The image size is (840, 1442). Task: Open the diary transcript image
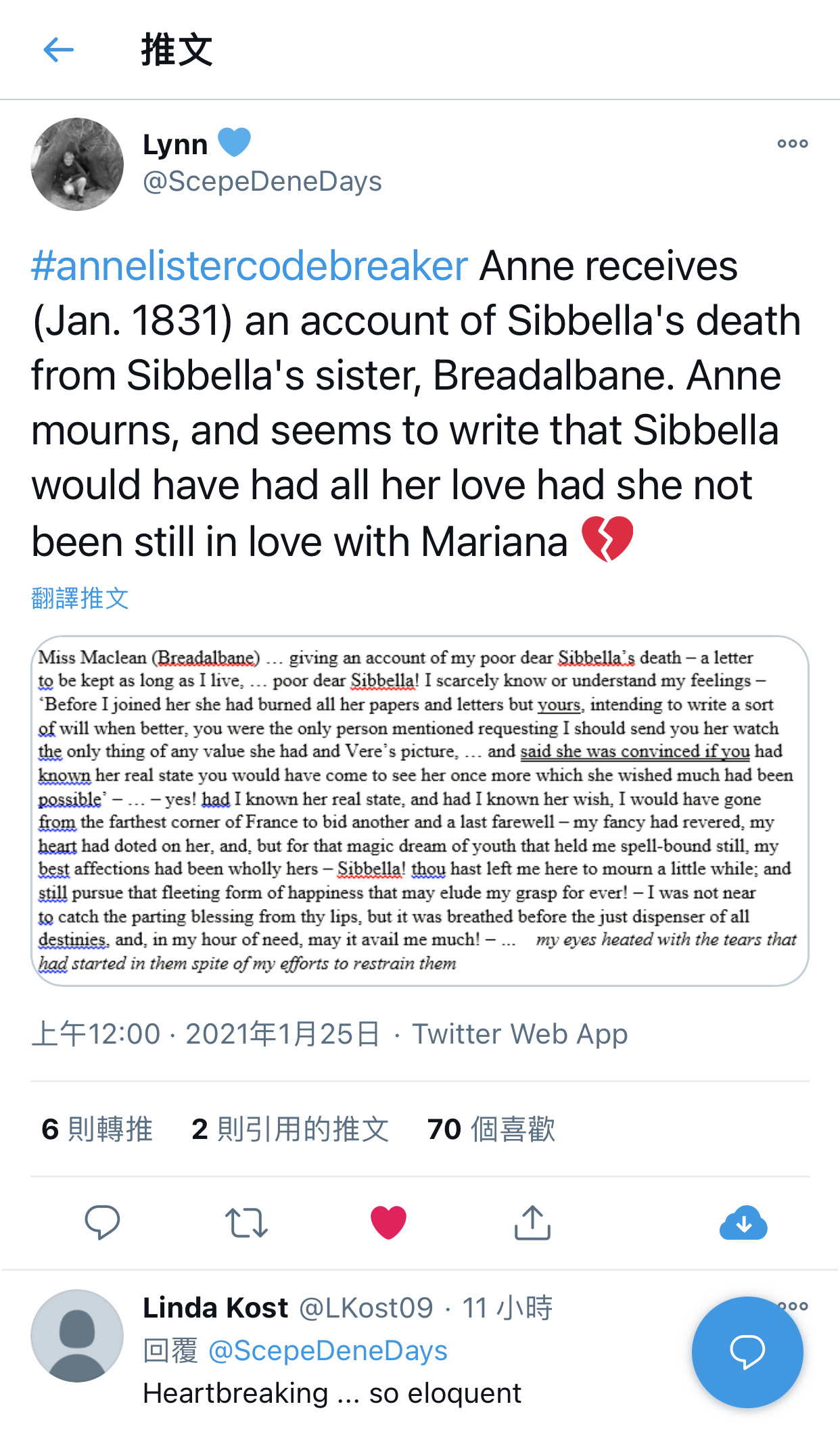419,810
